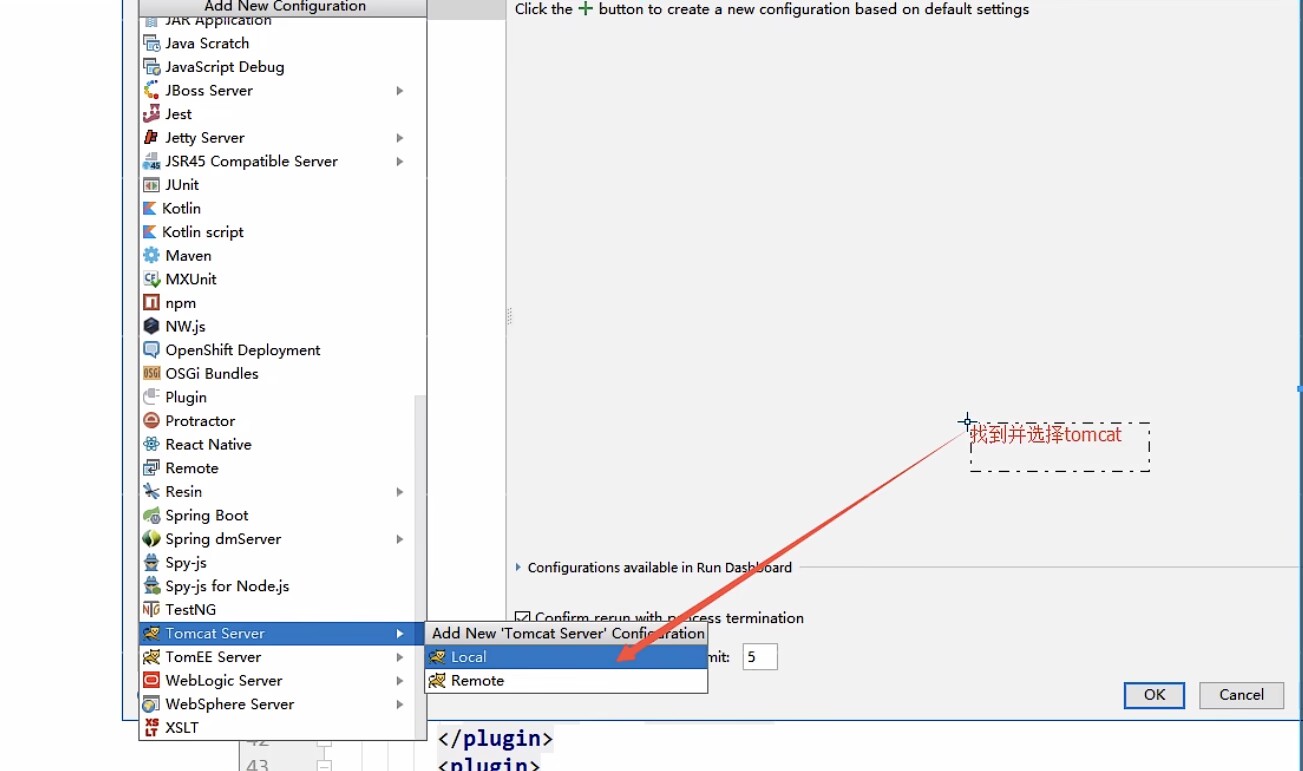The height and width of the screenshot is (771, 1303).
Task: Click the Jetty Server icon
Action: (x=152, y=138)
